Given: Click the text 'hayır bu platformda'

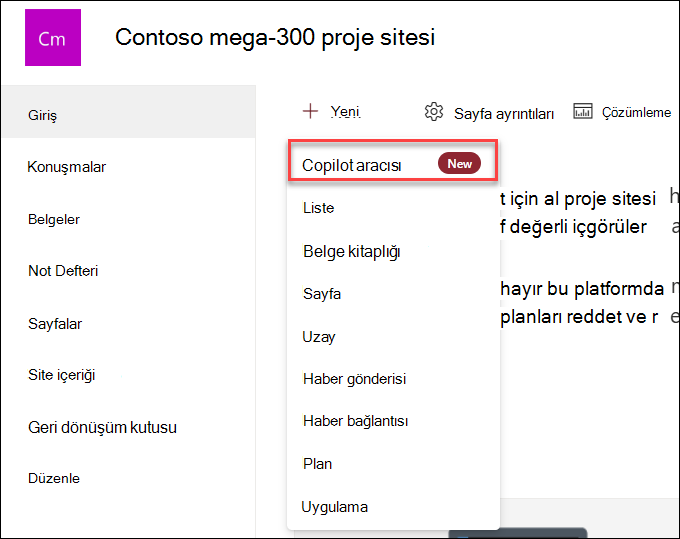Looking at the screenshot, I should pyautogui.click(x=582, y=289).
